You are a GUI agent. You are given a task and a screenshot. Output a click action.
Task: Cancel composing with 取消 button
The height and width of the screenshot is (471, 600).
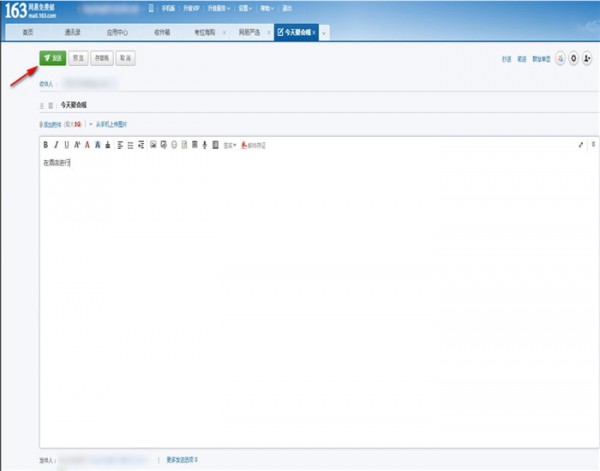click(x=125, y=58)
